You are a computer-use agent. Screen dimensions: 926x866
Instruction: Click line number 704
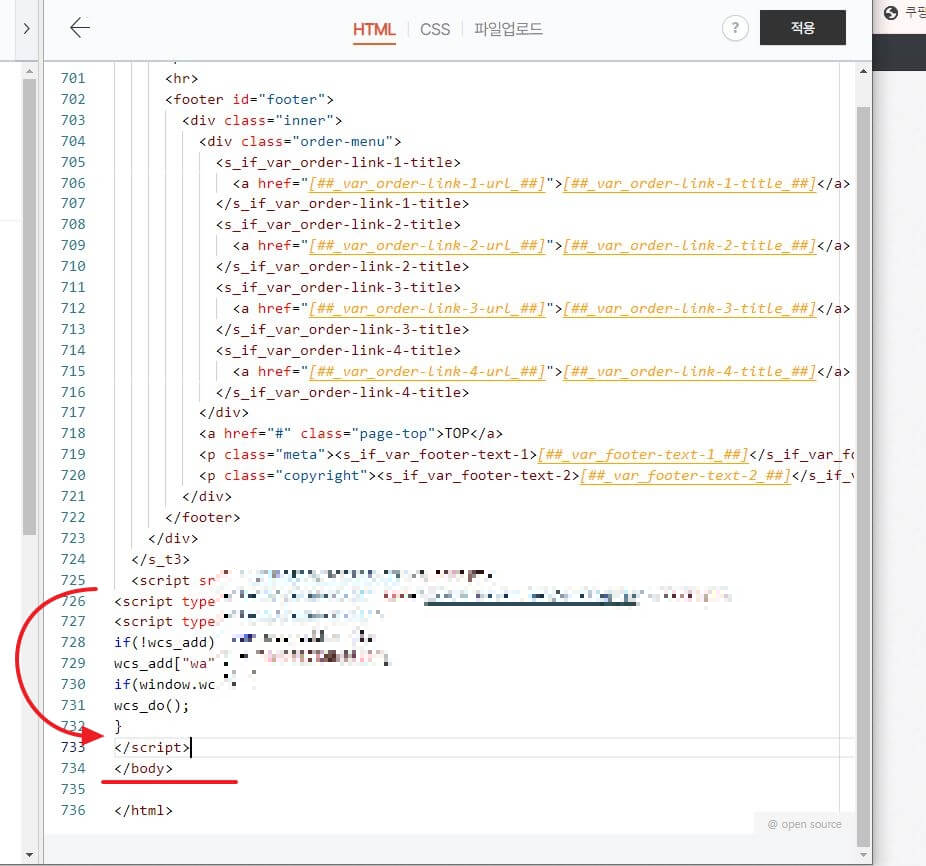pos(73,141)
